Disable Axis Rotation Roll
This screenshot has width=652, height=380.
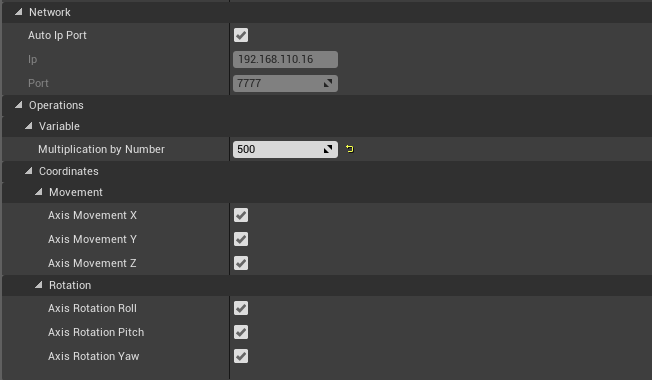[x=241, y=308]
